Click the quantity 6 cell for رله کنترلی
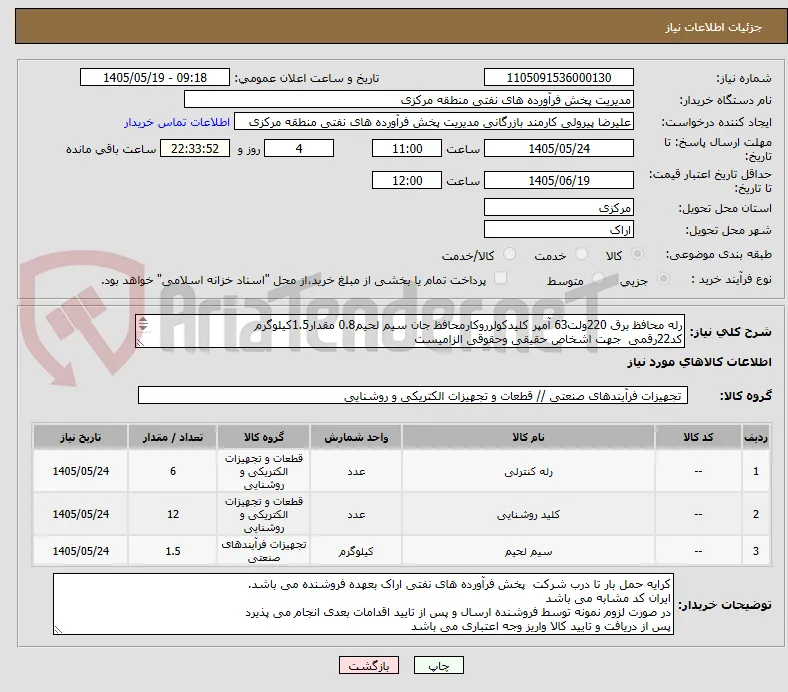Image resolution: width=788 pixels, height=692 pixels. tap(173, 471)
